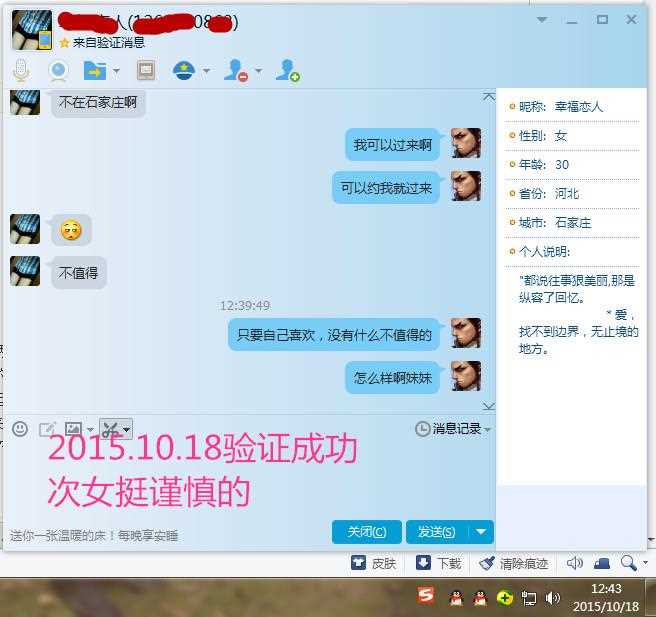Click the message bubble 可以约我就过来
Image resolution: width=656 pixels, height=617 pixels.
tap(386, 187)
